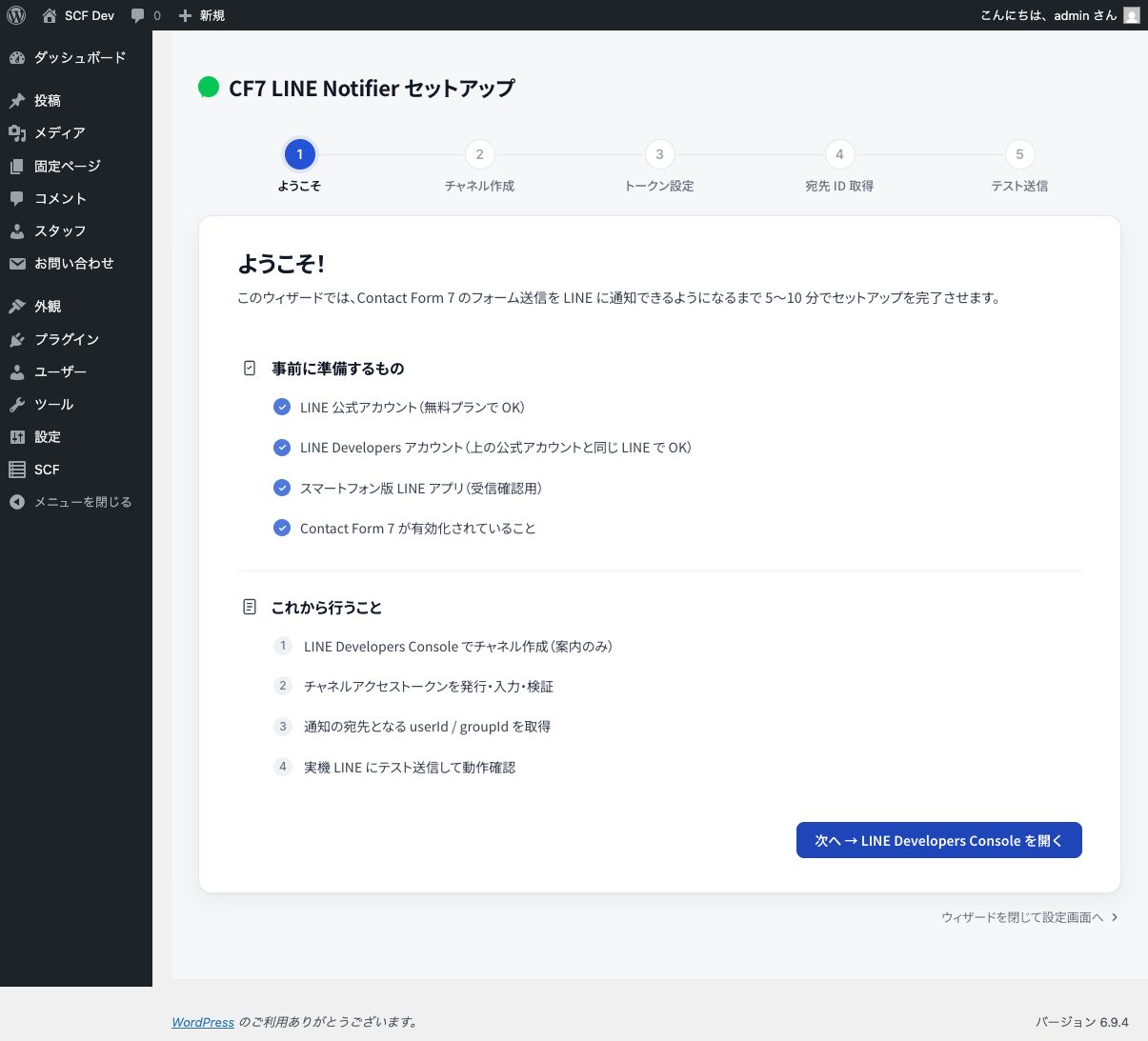Click the 固定ページ pages icon

(x=17, y=167)
